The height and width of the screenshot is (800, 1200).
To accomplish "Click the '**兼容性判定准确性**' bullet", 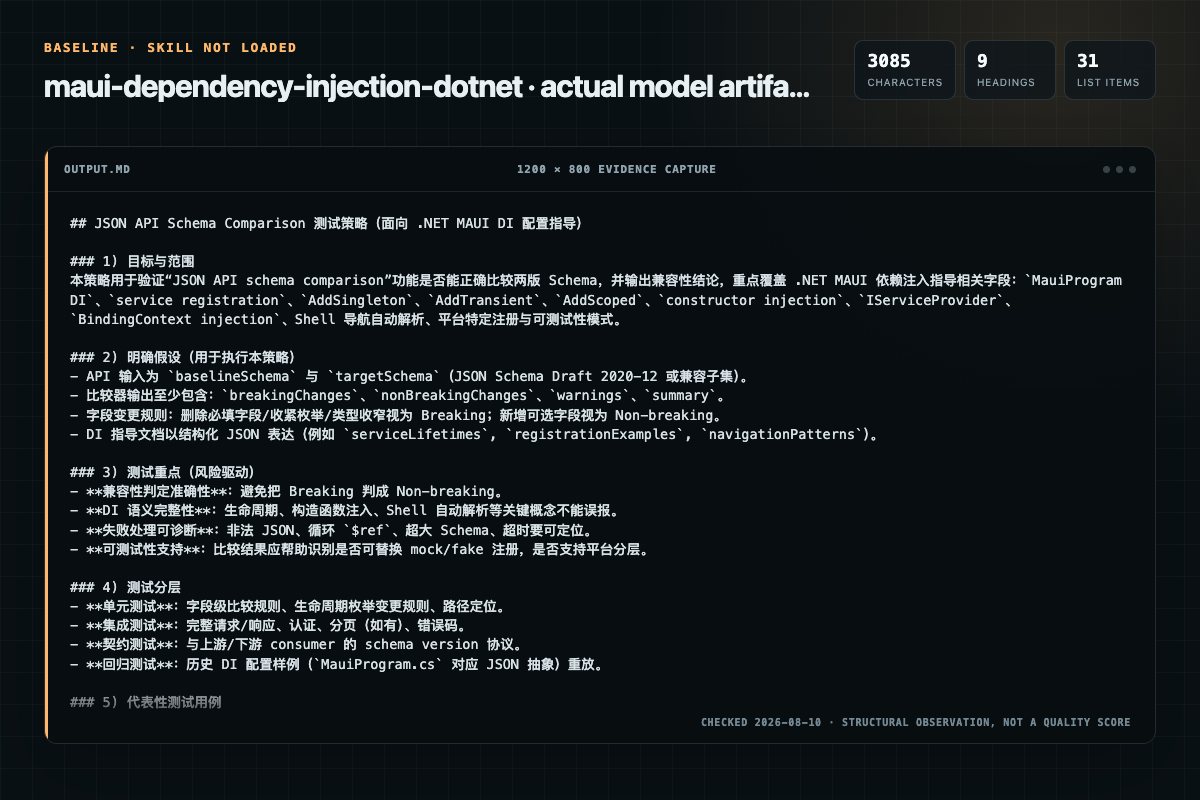I will pos(286,490).
